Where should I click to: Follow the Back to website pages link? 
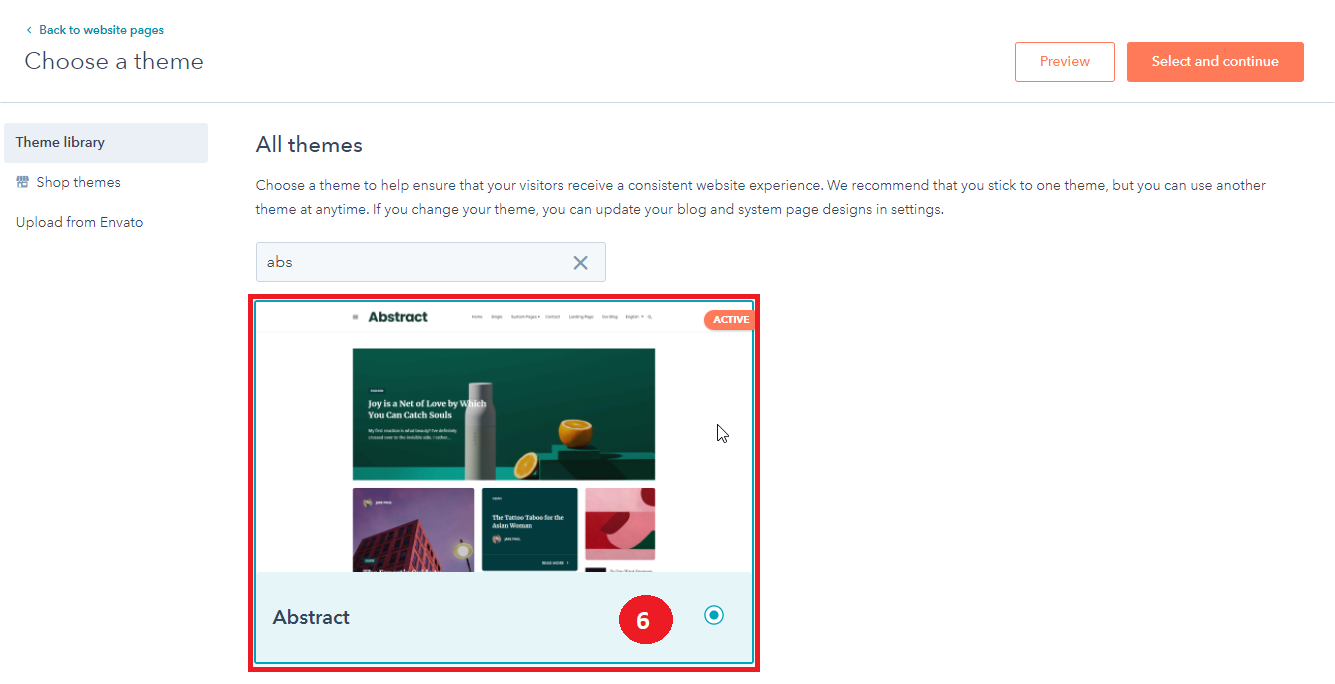101,30
